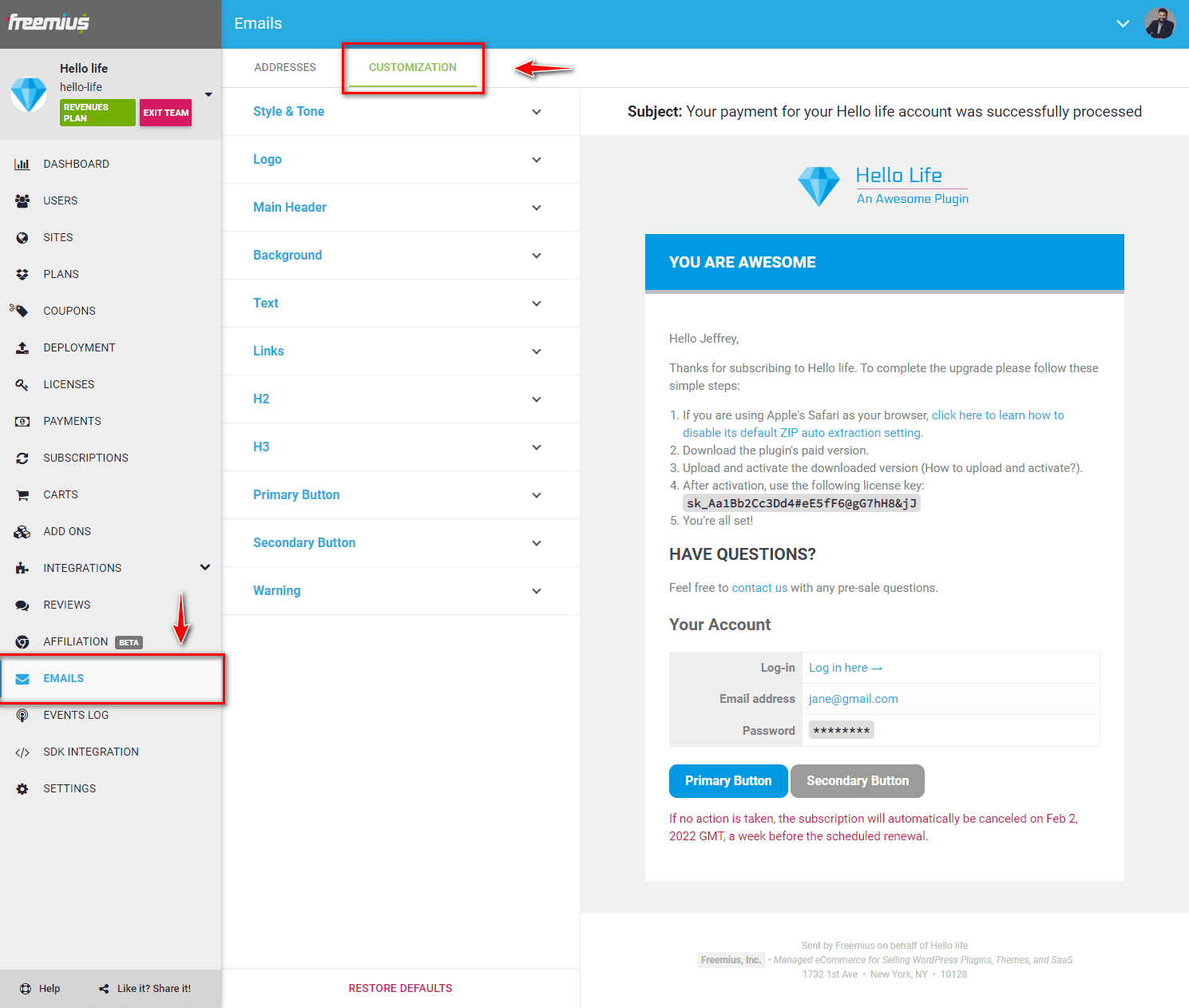Click Restore Defaults
Viewport: 1189px width, 1008px height.
point(400,988)
